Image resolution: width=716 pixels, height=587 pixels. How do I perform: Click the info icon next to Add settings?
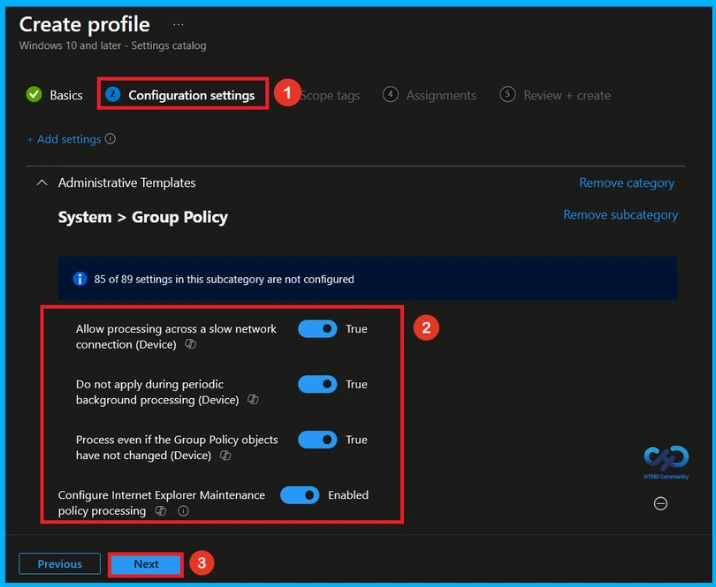tap(111, 139)
